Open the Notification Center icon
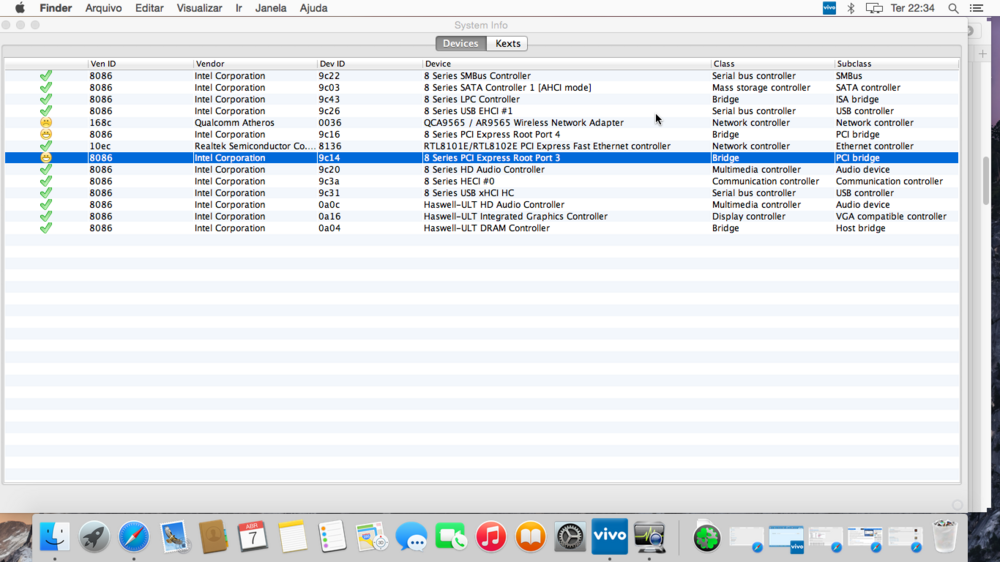 (977, 8)
